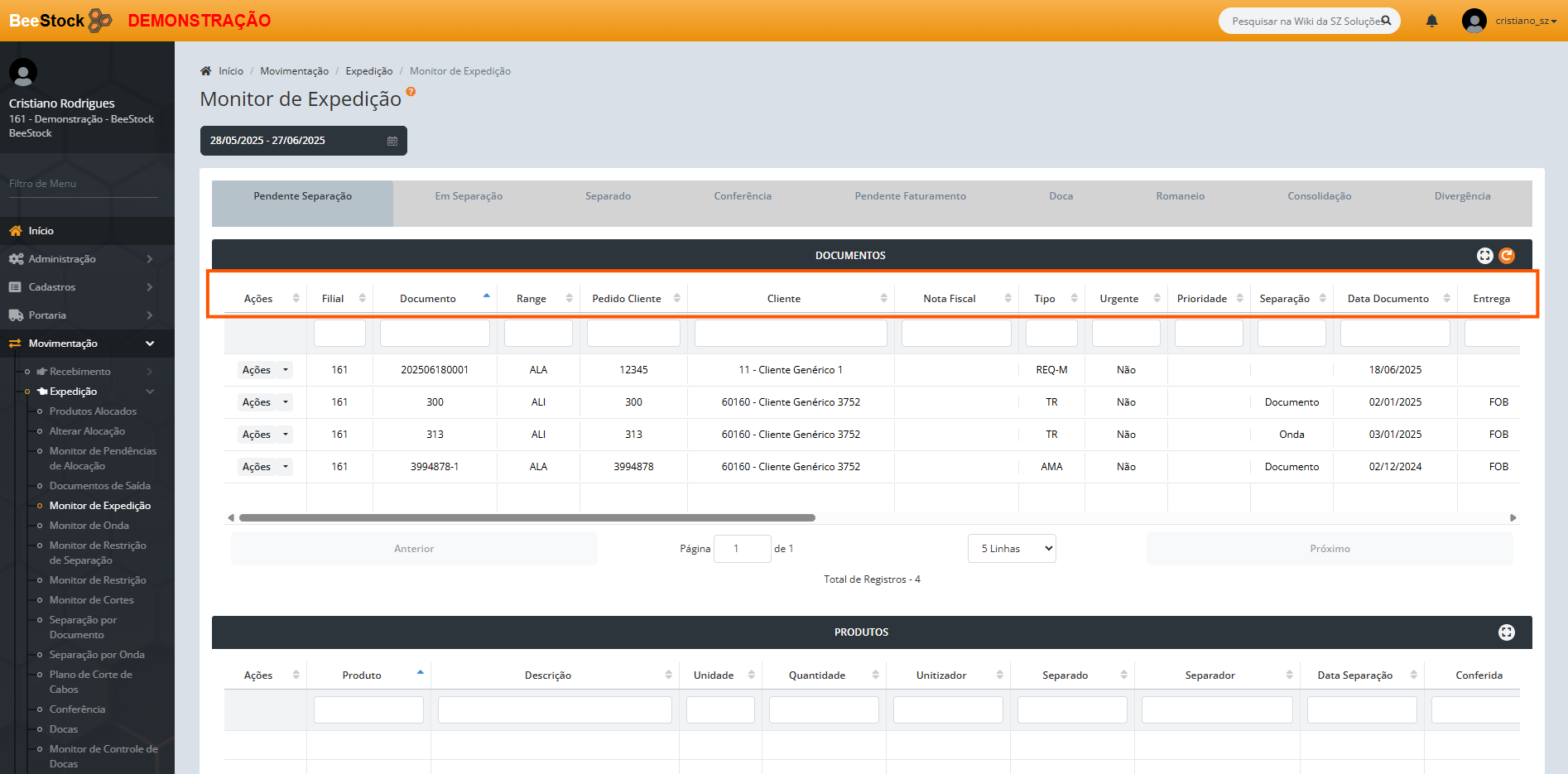Click the Cliente column filter field
Screen dimensions: 1568x774
[x=791, y=334]
